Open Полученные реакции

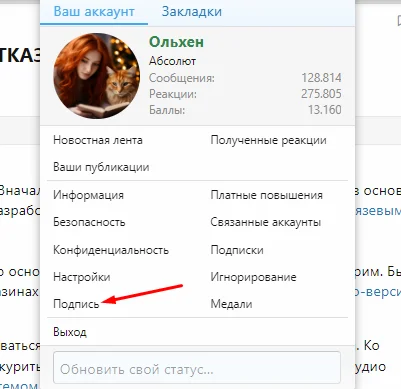268,140
